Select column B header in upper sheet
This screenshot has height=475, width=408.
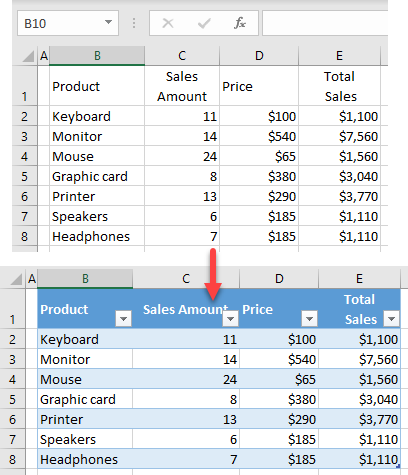coord(97,56)
